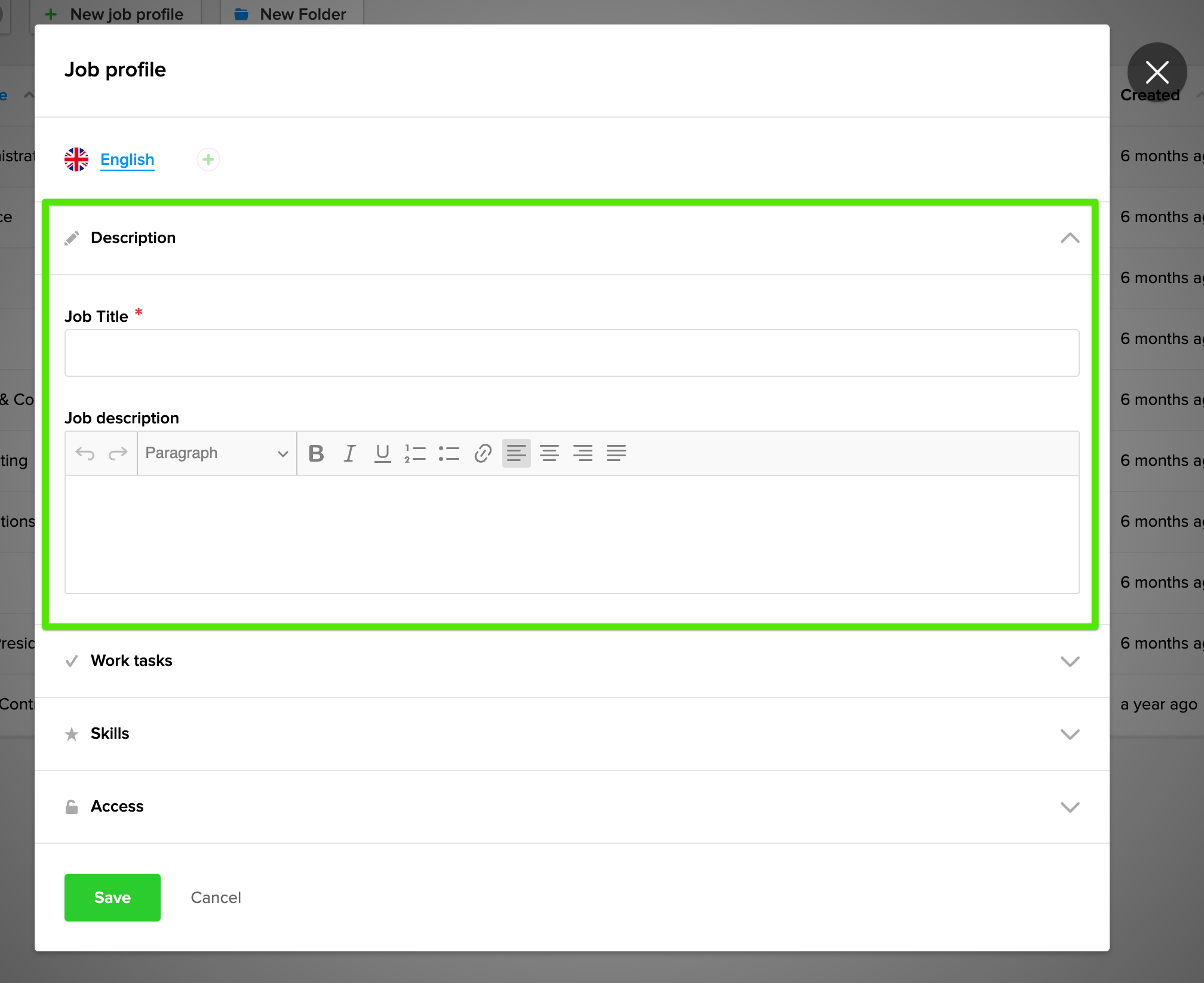Screen dimensions: 1204x983
Task: Click into the Job Title field
Action: point(572,353)
